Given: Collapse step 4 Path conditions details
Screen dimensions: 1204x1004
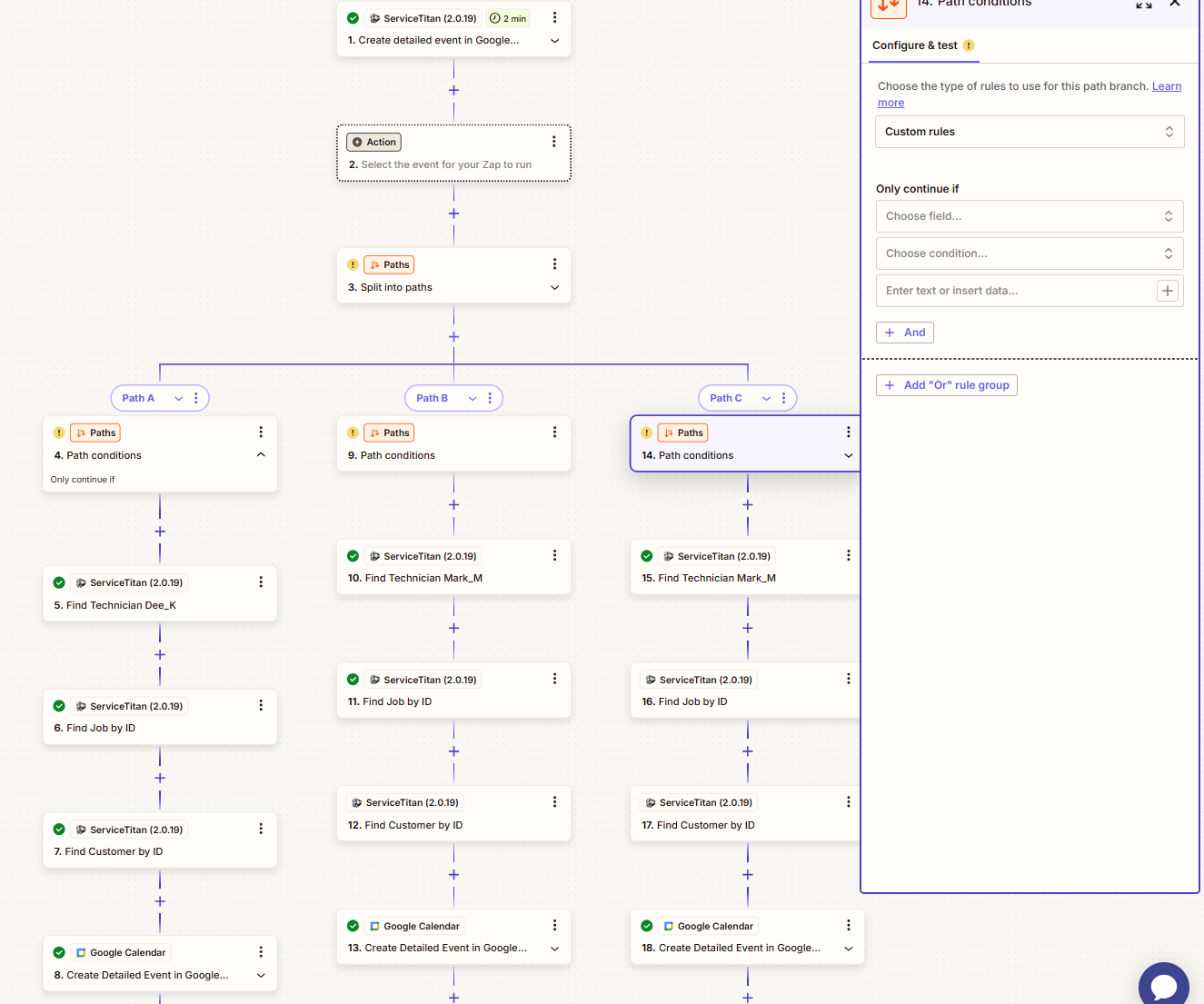Looking at the screenshot, I should pos(261,455).
